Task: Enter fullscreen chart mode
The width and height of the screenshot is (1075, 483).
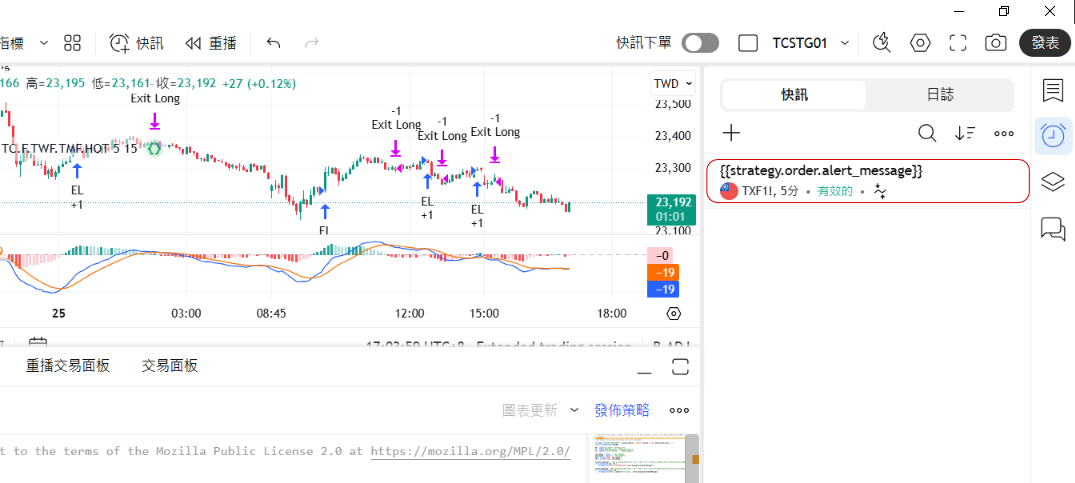Action: (957, 43)
